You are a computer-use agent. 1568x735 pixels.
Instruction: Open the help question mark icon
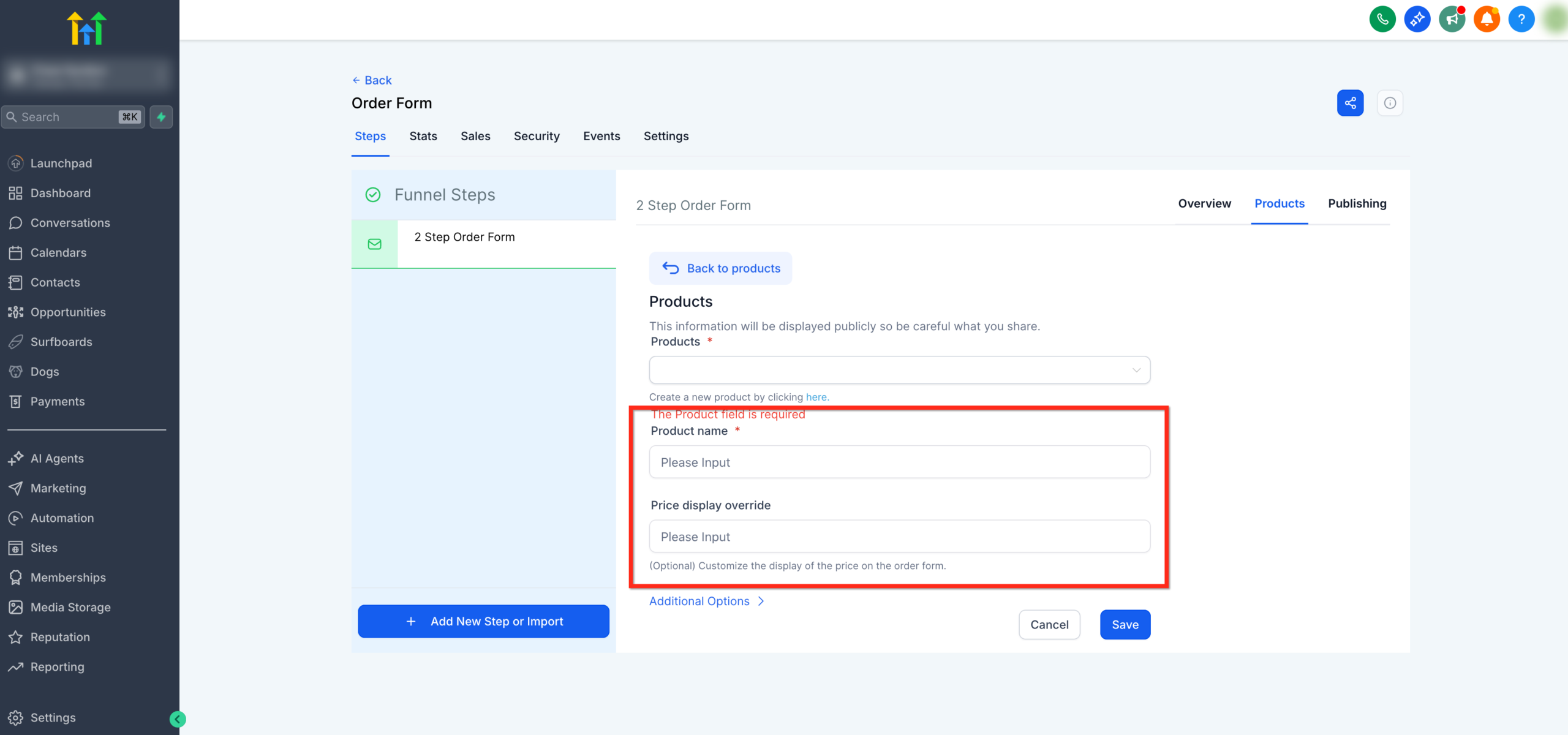[x=1522, y=19]
